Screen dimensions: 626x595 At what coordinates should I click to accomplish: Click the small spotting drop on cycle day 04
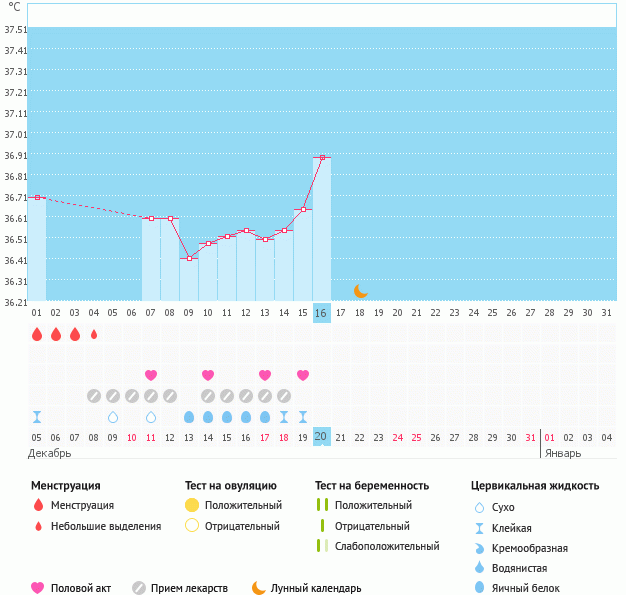(94, 335)
